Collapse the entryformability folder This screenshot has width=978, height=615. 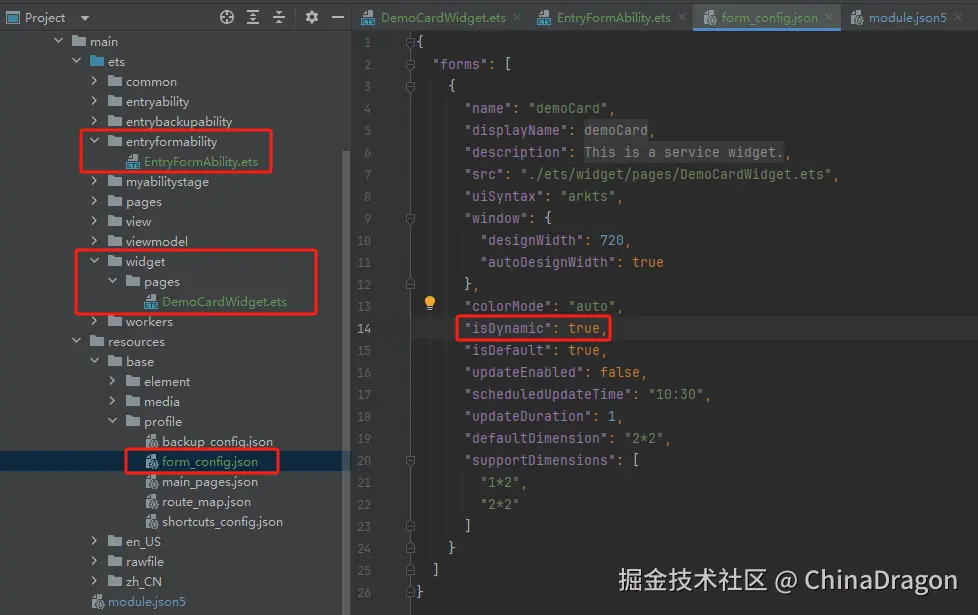(x=95, y=140)
